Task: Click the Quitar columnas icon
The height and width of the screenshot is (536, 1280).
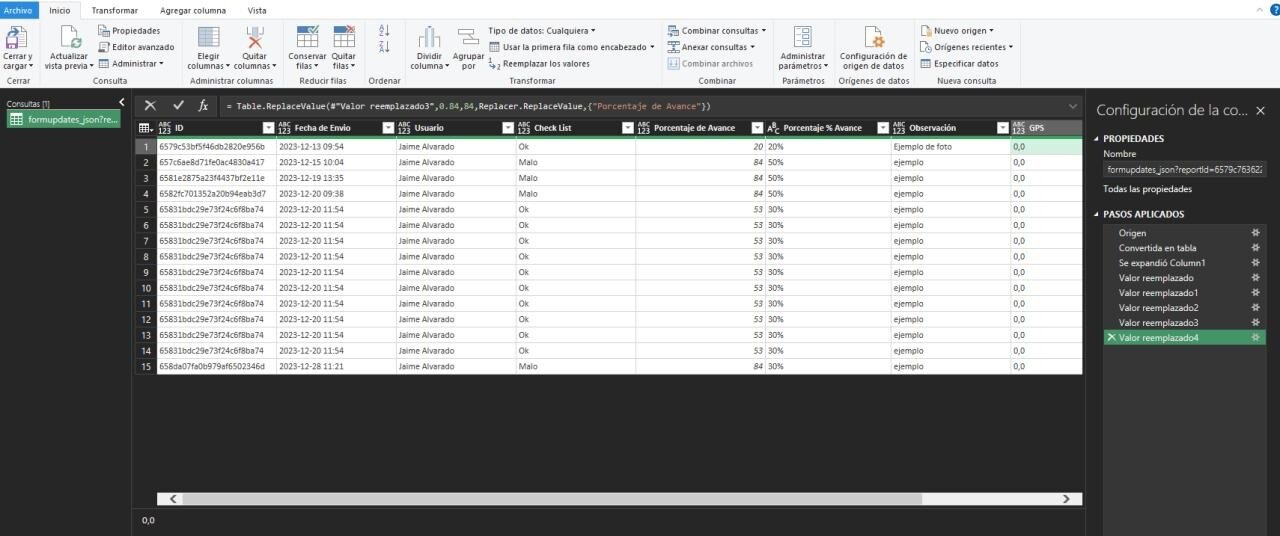Action: click(x=255, y=39)
